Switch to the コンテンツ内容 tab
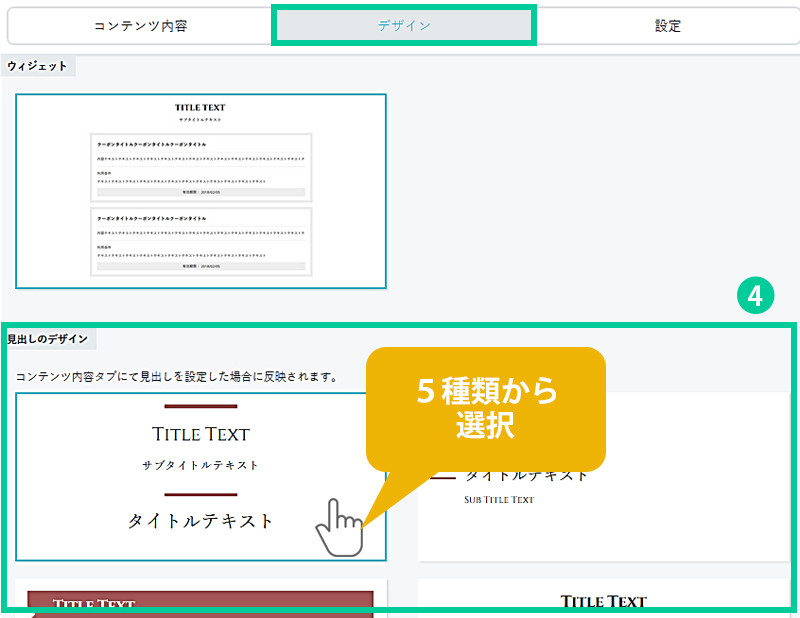 pos(139,26)
